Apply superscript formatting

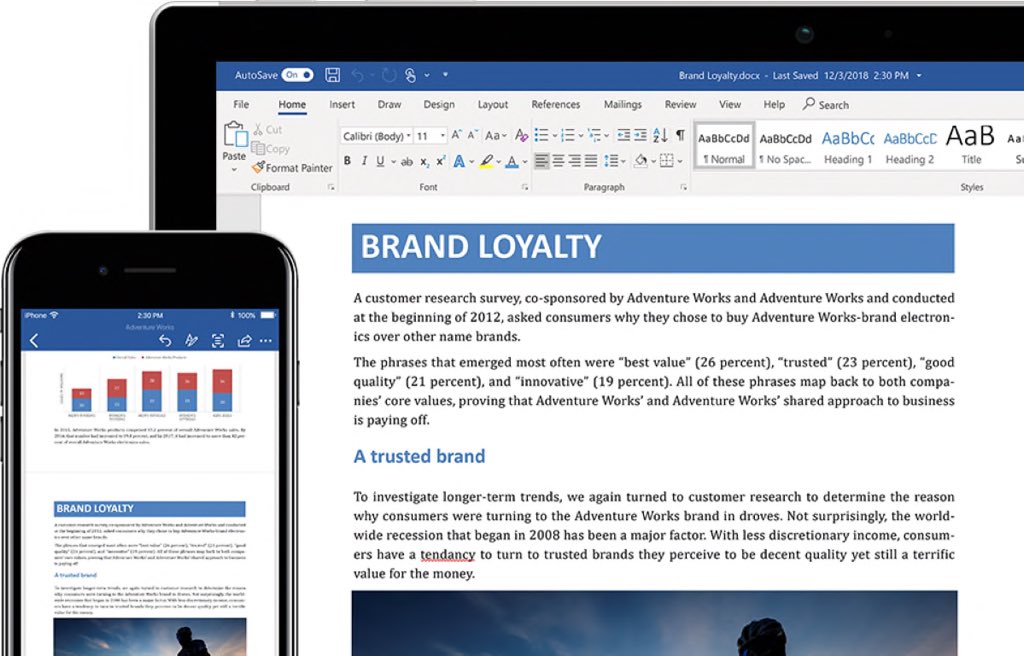(x=441, y=161)
